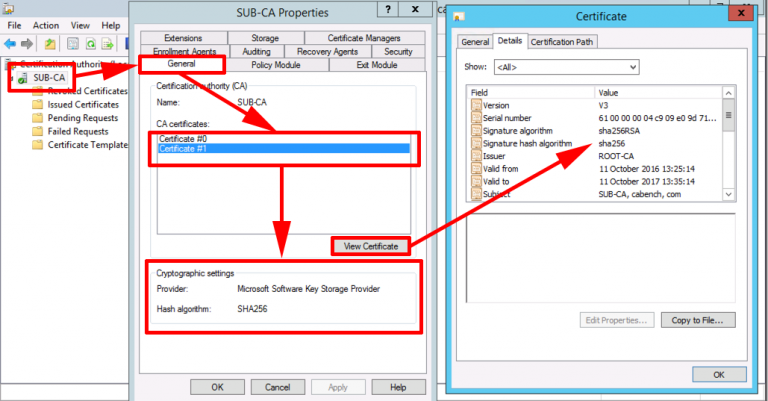Click the Up one level folder icon

pyautogui.click(x=50, y=44)
